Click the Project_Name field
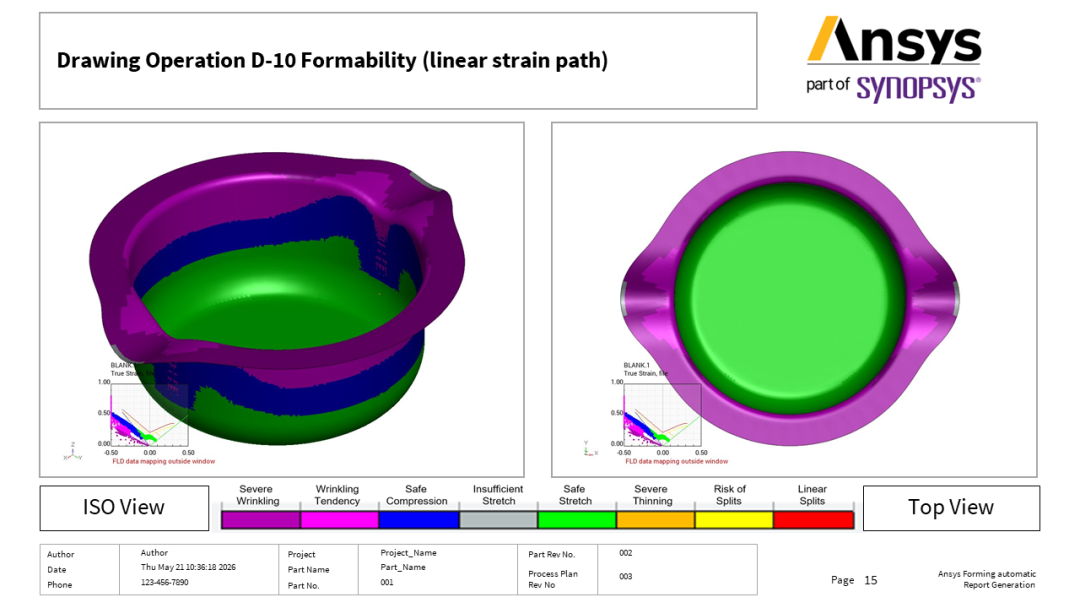1080x608 pixels. click(x=408, y=553)
